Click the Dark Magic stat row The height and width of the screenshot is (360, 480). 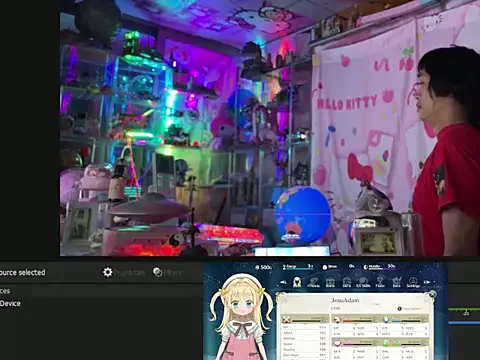coord(305,355)
